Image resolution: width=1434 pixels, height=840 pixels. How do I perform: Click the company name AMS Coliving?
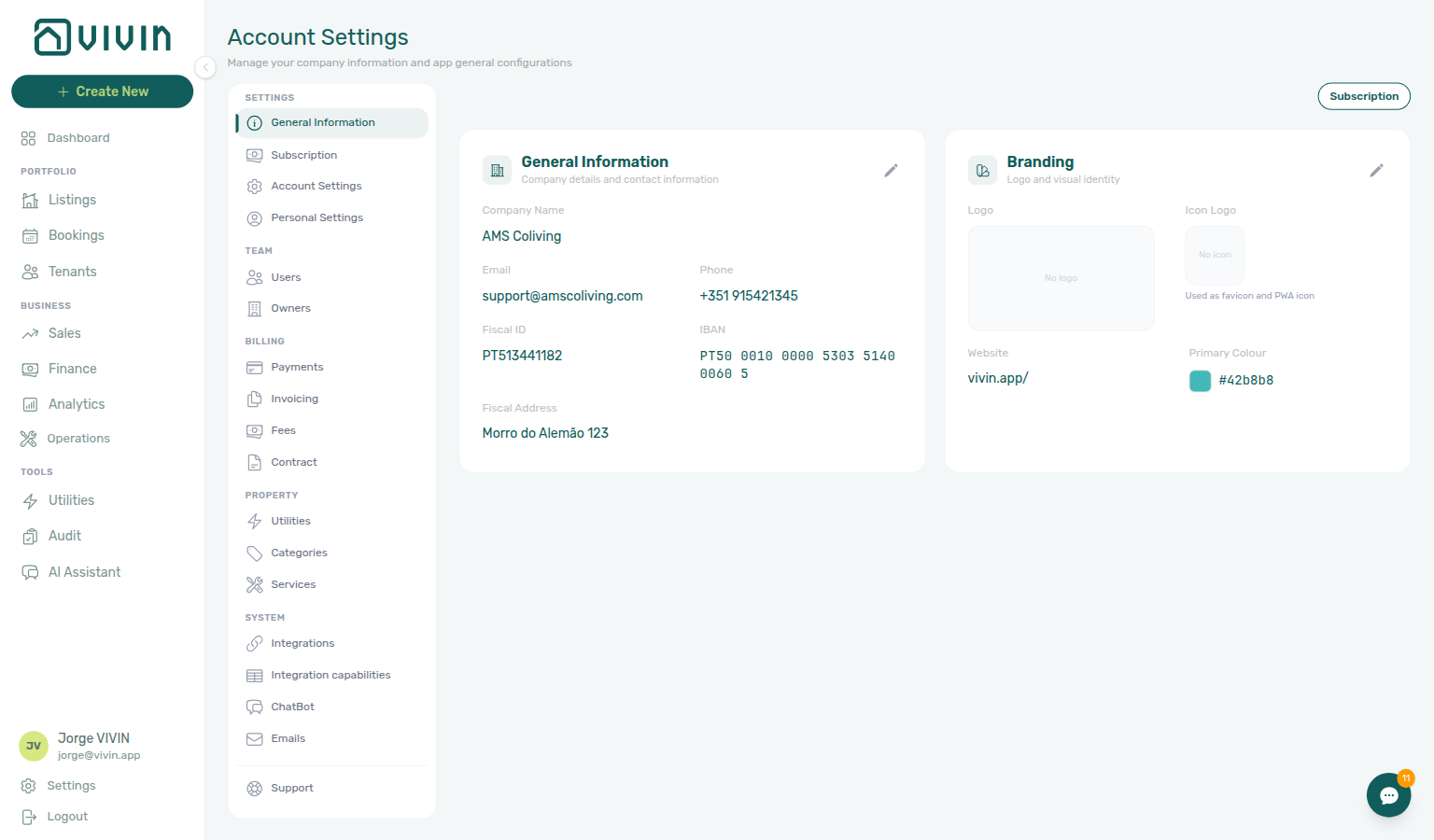pos(522,236)
